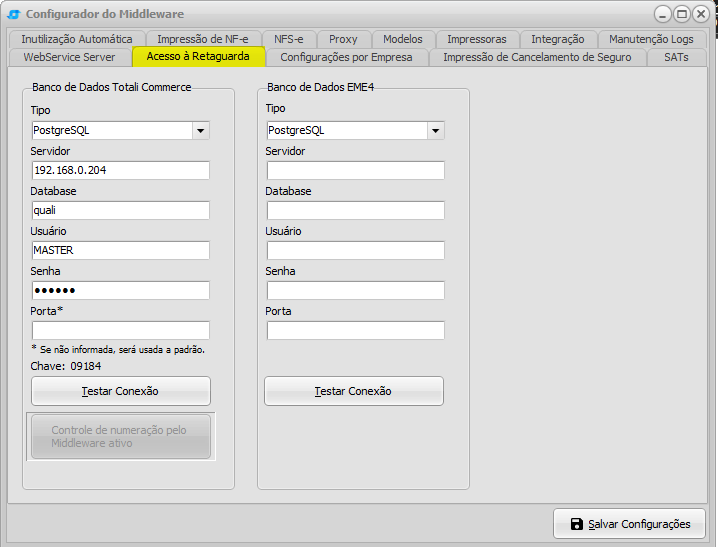The height and width of the screenshot is (547, 718).
Task: Select the Configurações por Empresa tab
Action: click(346, 57)
